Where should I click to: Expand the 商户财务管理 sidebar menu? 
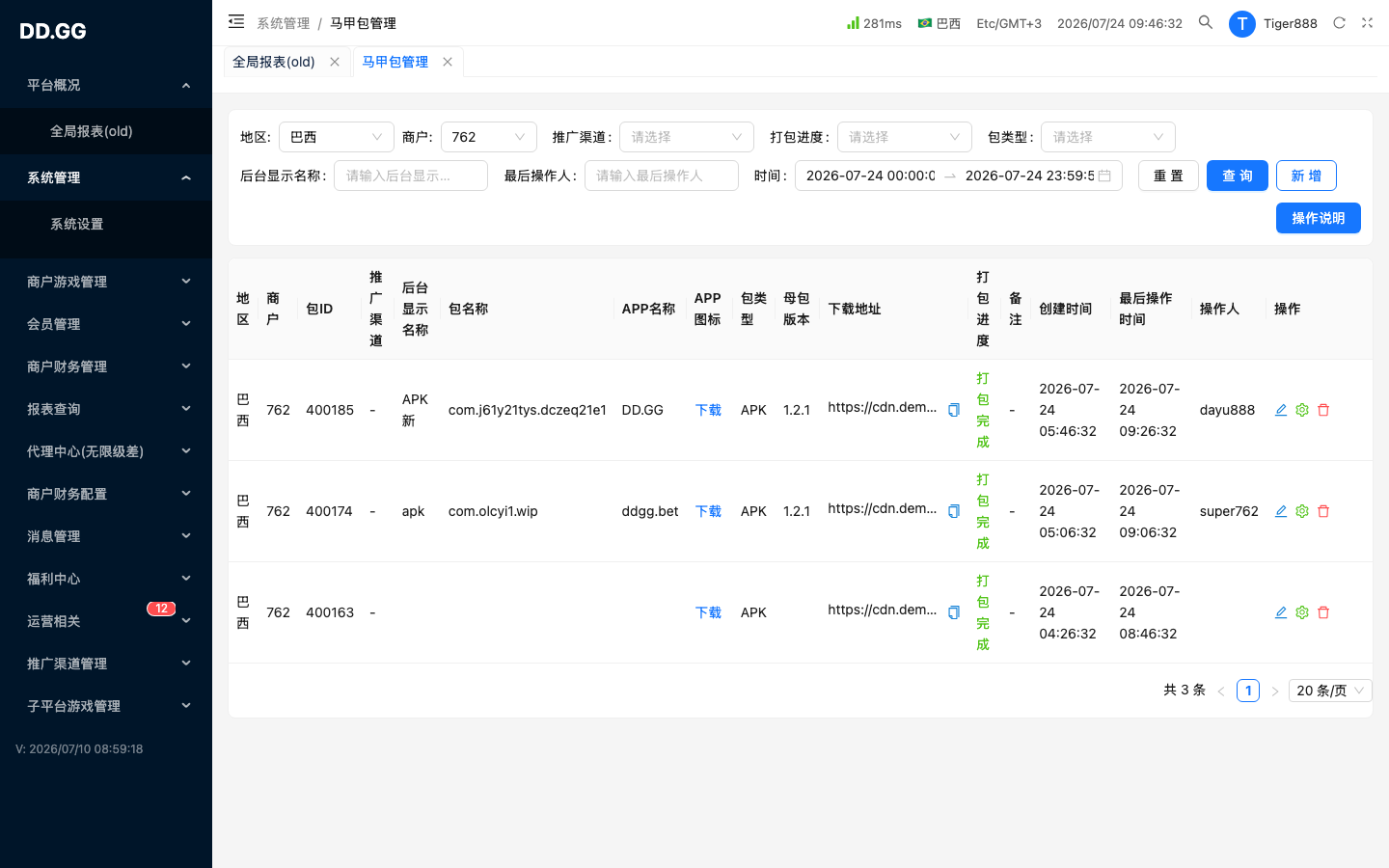click(106, 366)
